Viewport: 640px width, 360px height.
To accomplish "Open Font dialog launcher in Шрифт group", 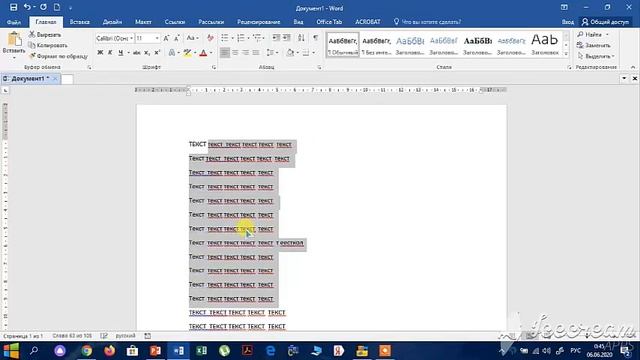I will coord(214,67).
